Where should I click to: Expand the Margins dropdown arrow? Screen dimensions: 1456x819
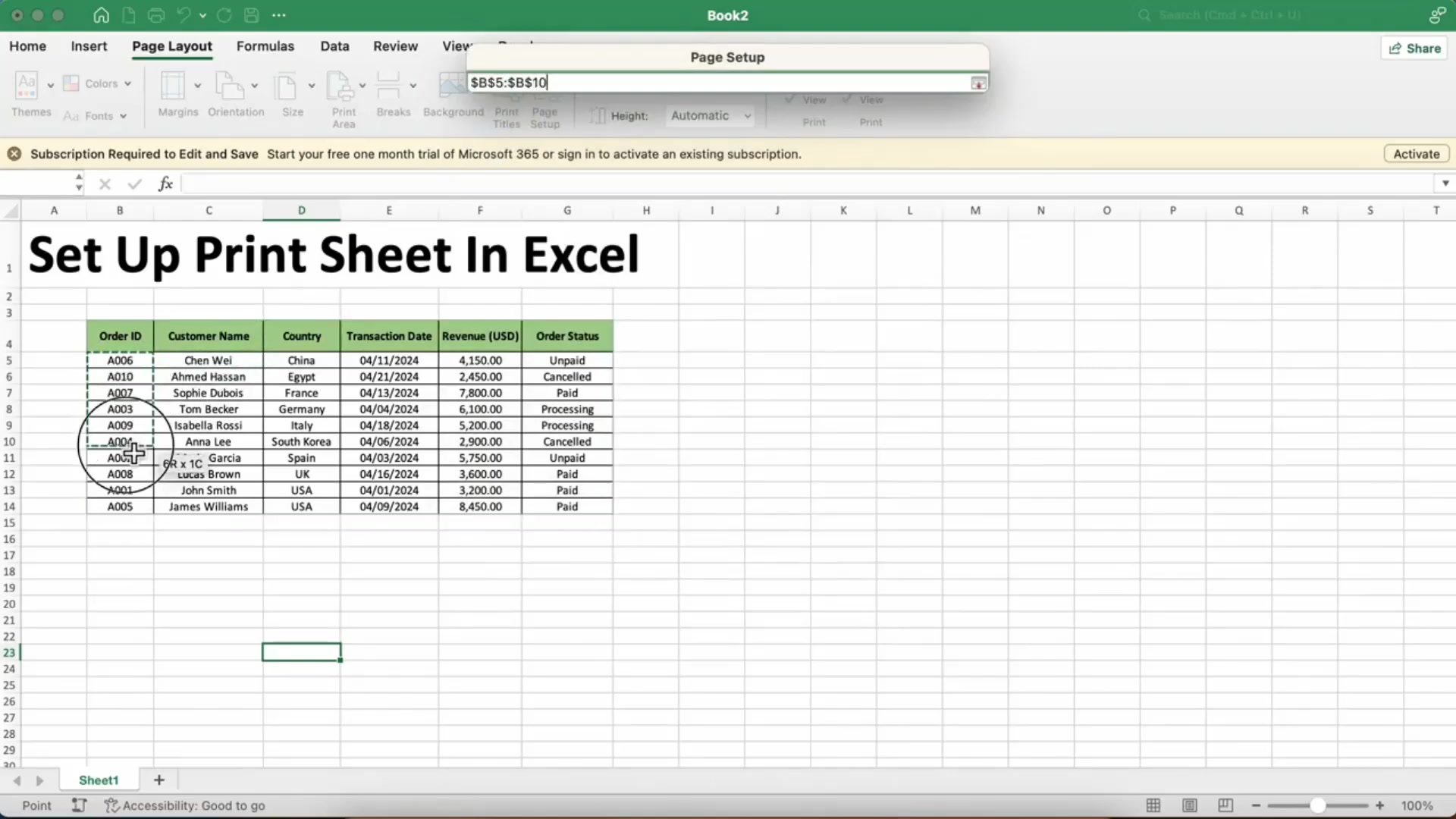click(197, 86)
